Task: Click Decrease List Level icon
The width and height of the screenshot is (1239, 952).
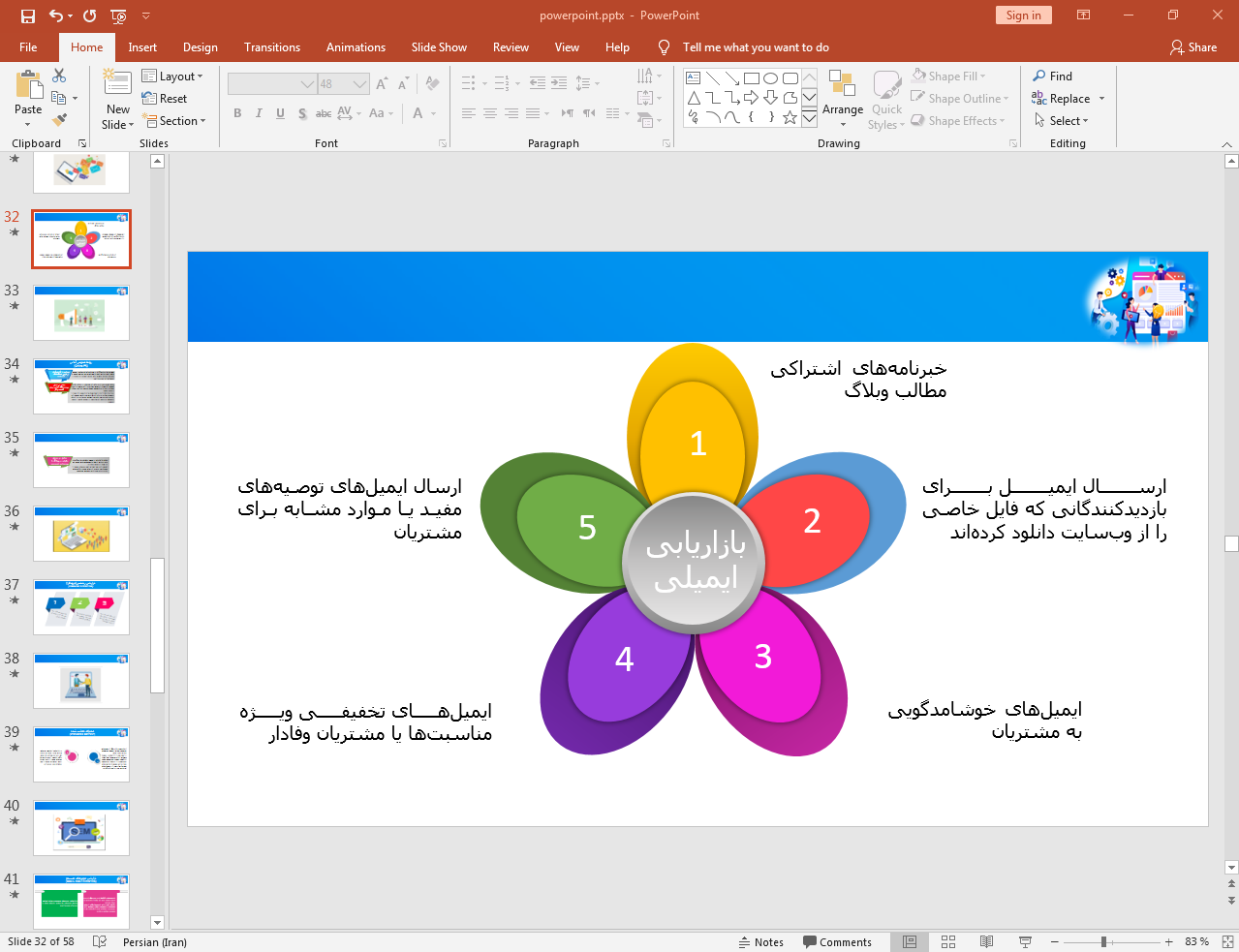Action: (538, 83)
